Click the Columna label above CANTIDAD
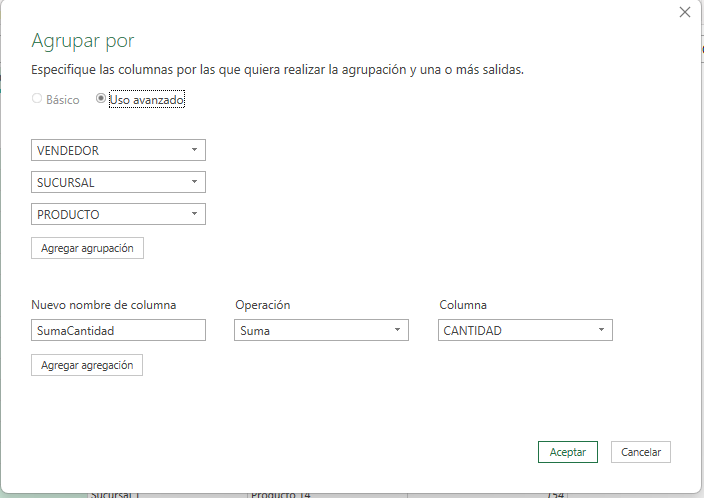 pyautogui.click(x=464, y=305)
